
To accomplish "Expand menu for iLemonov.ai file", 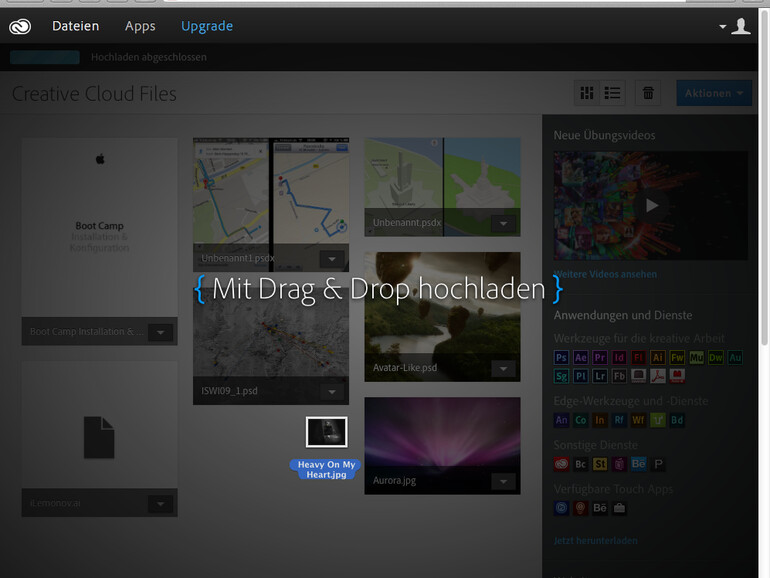I will tap(161, 504).
